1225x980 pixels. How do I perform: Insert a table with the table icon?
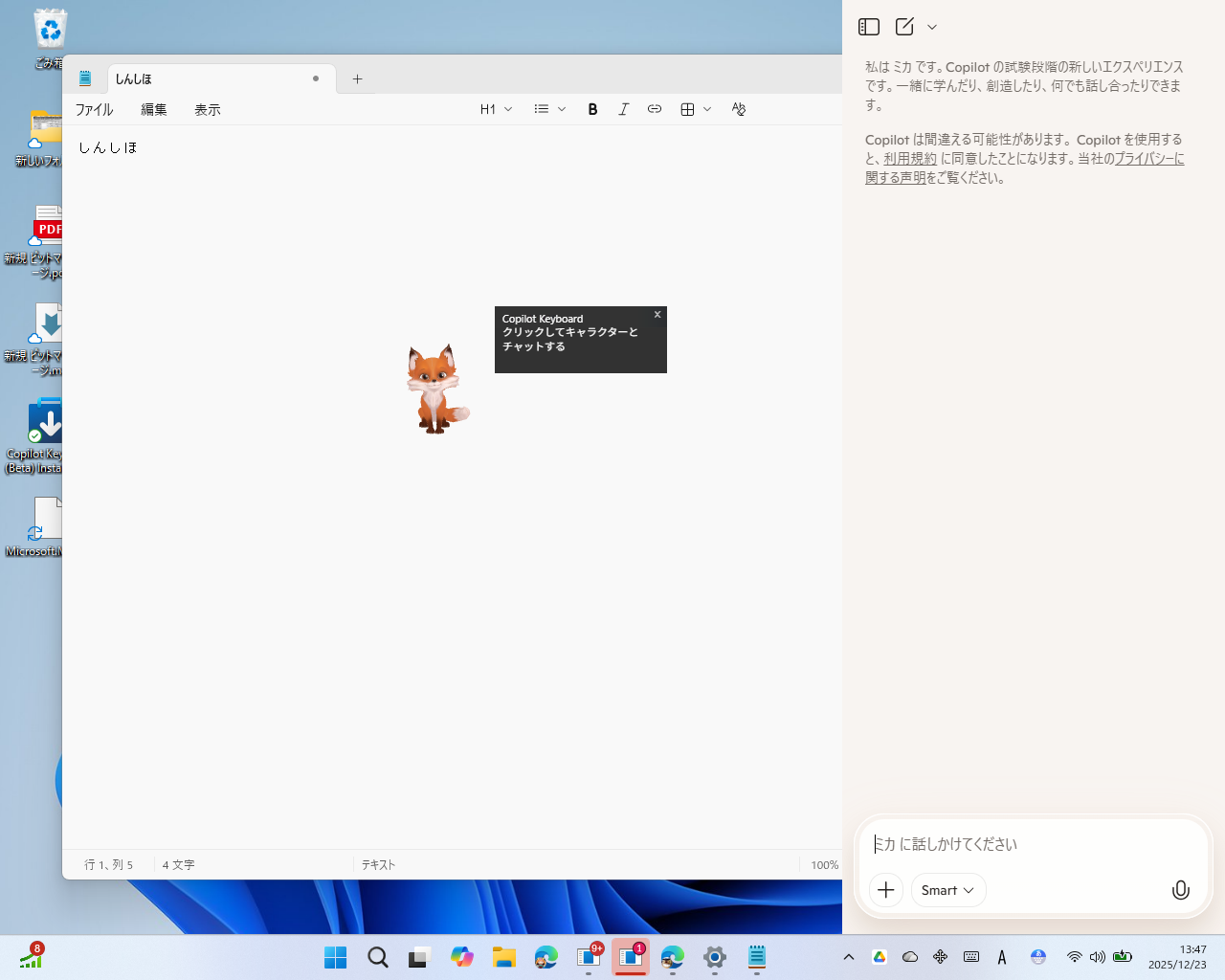687,109
